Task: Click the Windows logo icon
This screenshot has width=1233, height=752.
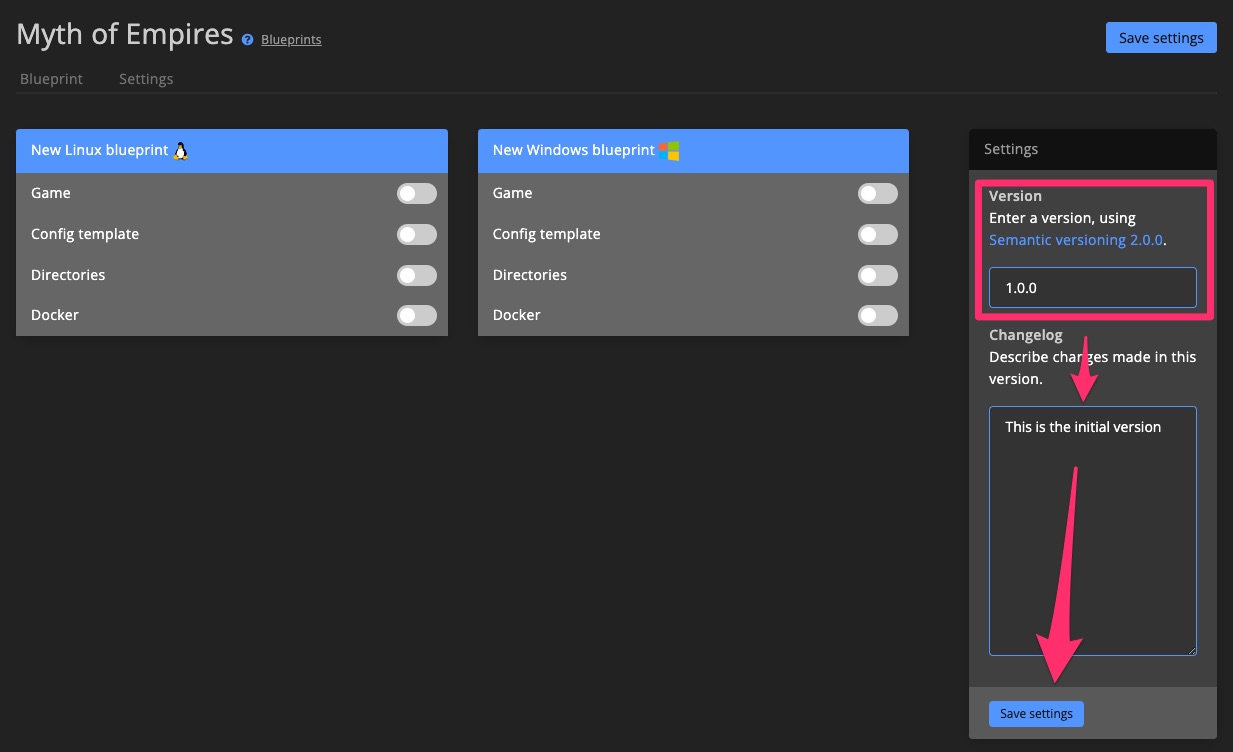Action: [668, 150]
